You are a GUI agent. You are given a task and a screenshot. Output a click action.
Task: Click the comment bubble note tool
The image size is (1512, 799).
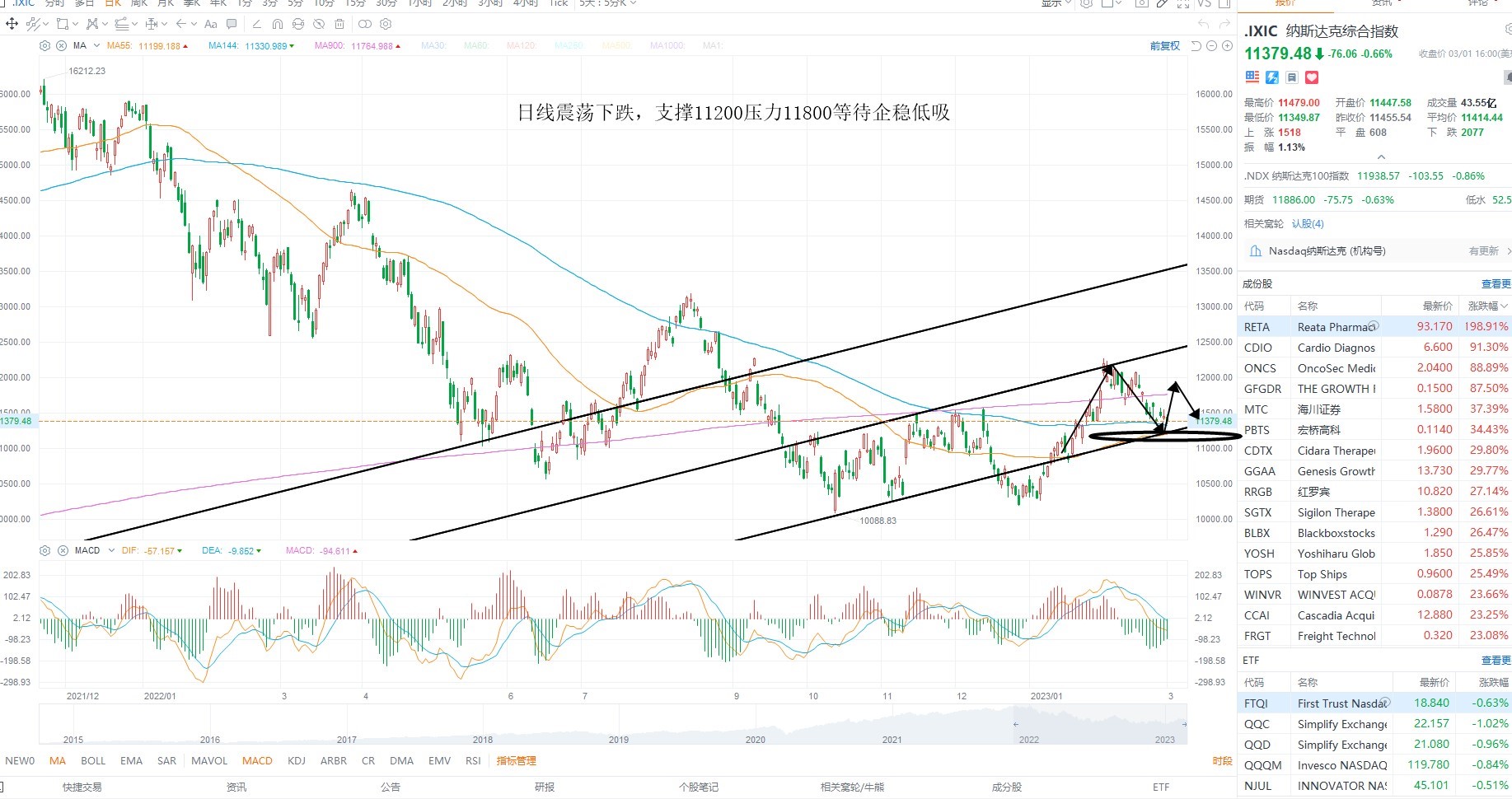pyautogui.click(x=232, y=24)
